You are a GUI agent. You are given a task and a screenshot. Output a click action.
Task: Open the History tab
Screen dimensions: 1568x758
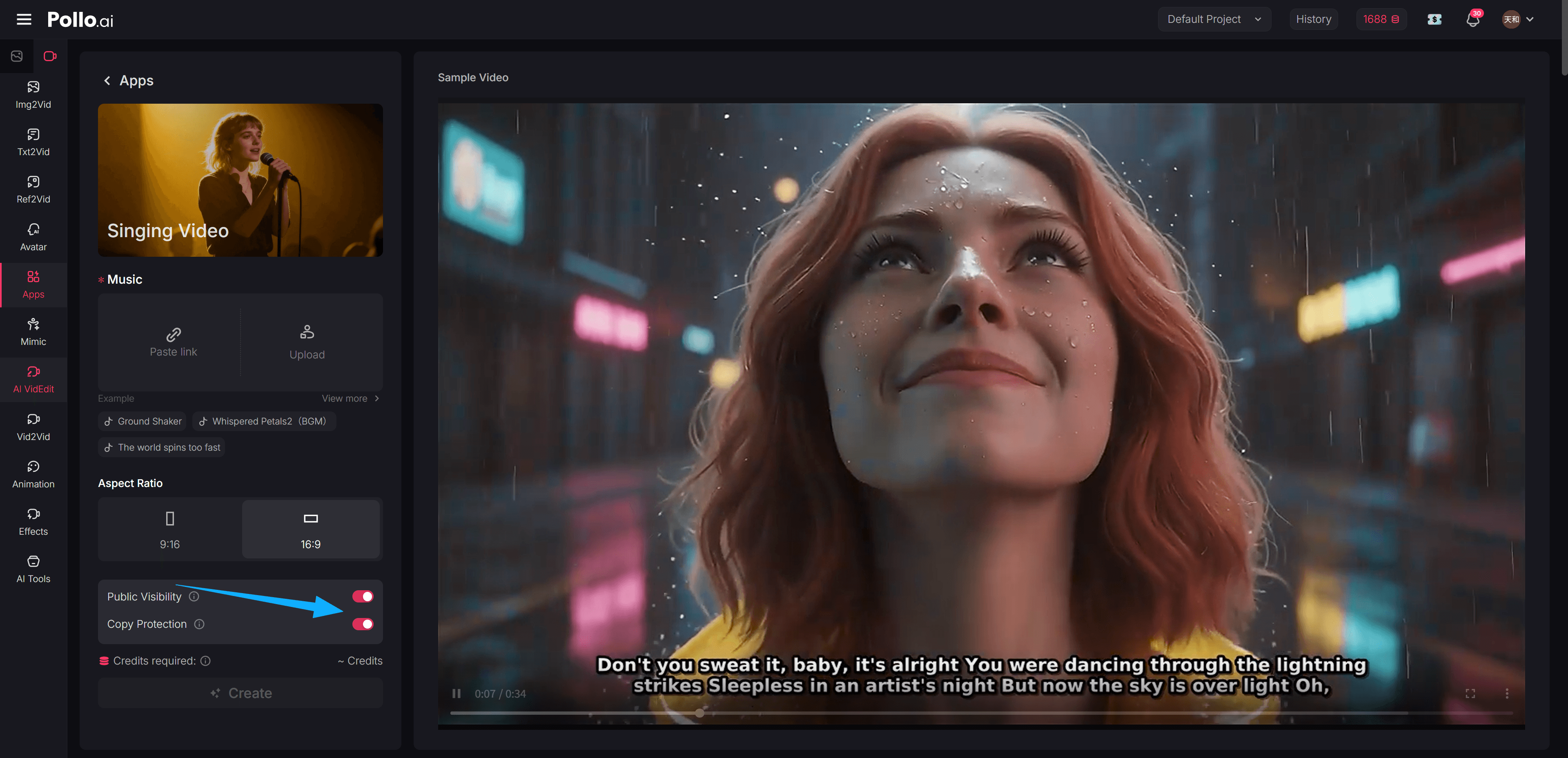click(1313, 20)
